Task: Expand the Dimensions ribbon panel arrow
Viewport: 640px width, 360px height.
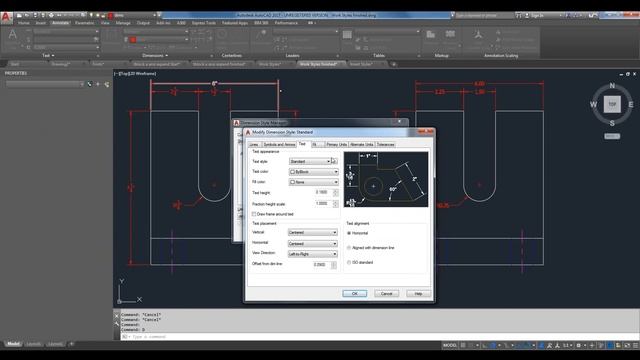Action: [x=166, y=56]
